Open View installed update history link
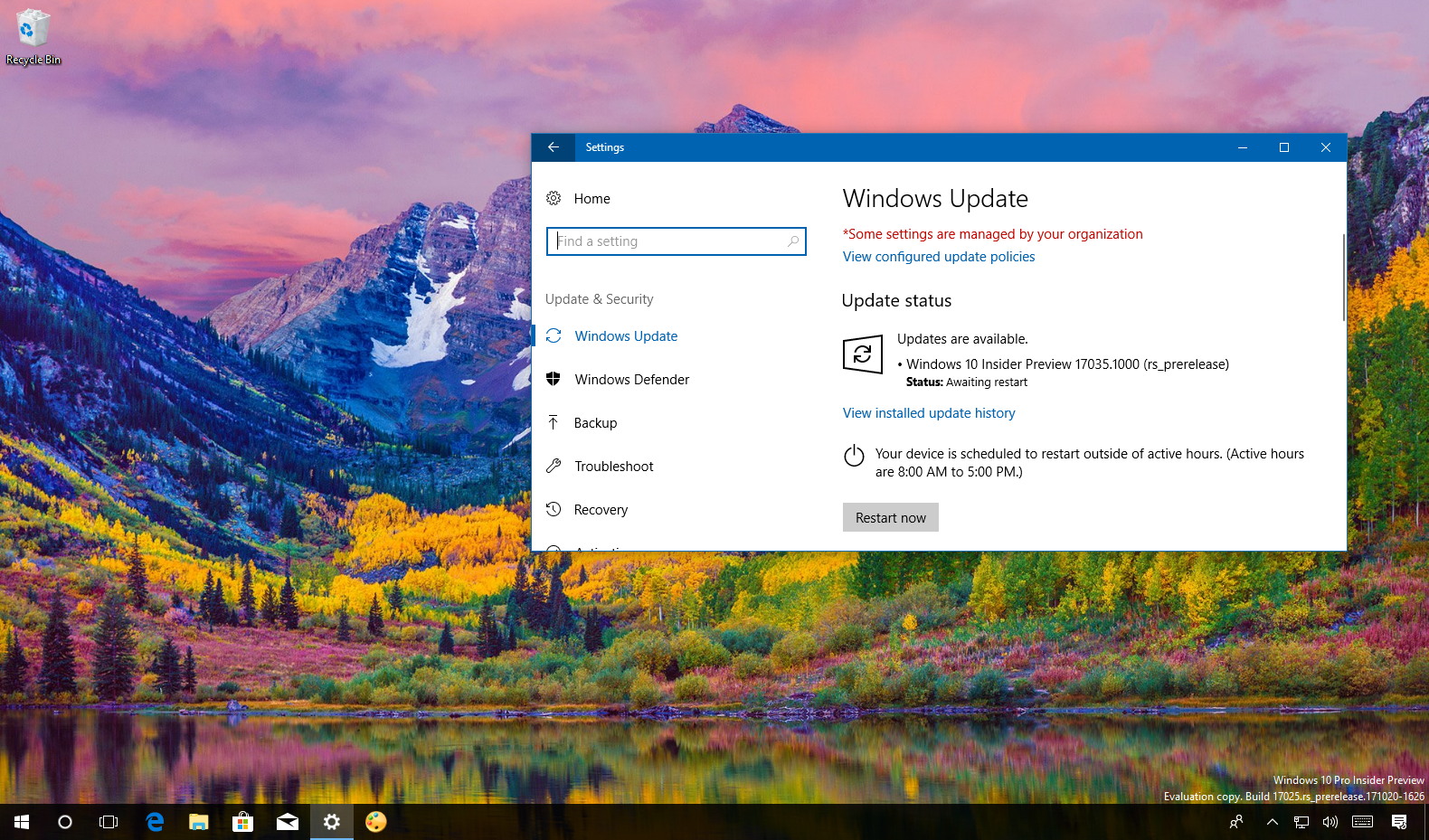This screenshot has height=840, width=1429. (929, 413)
